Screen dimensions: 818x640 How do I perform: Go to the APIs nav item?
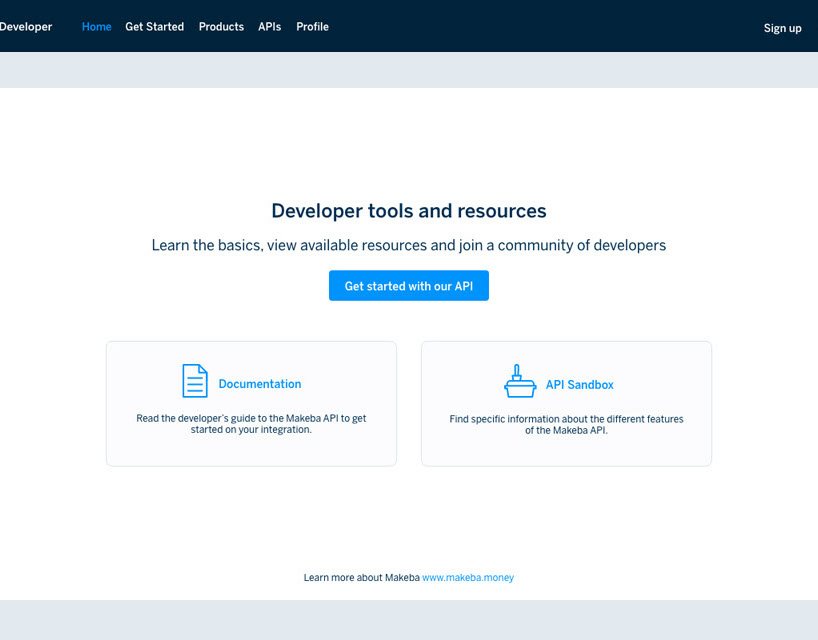coord(270,27)
